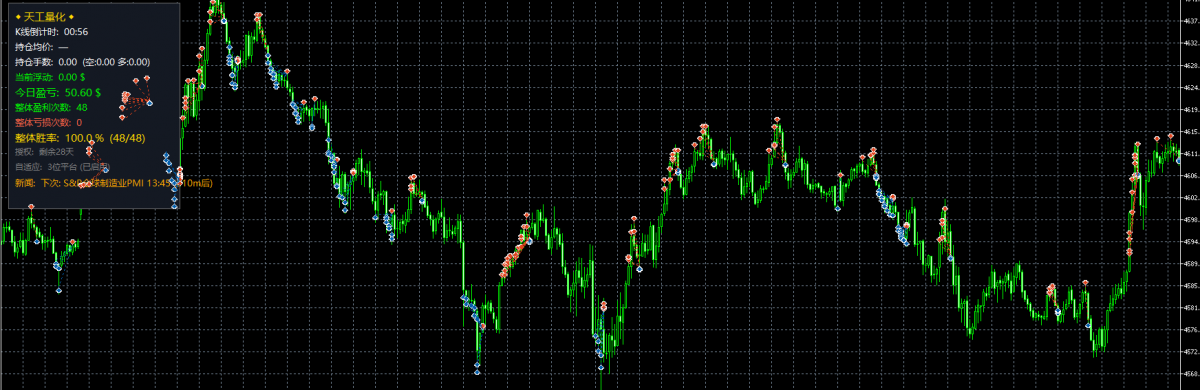The image size is (1200, 390).
Task: Select the 自适应 3位平台 row
Action: tap(63, 167)
